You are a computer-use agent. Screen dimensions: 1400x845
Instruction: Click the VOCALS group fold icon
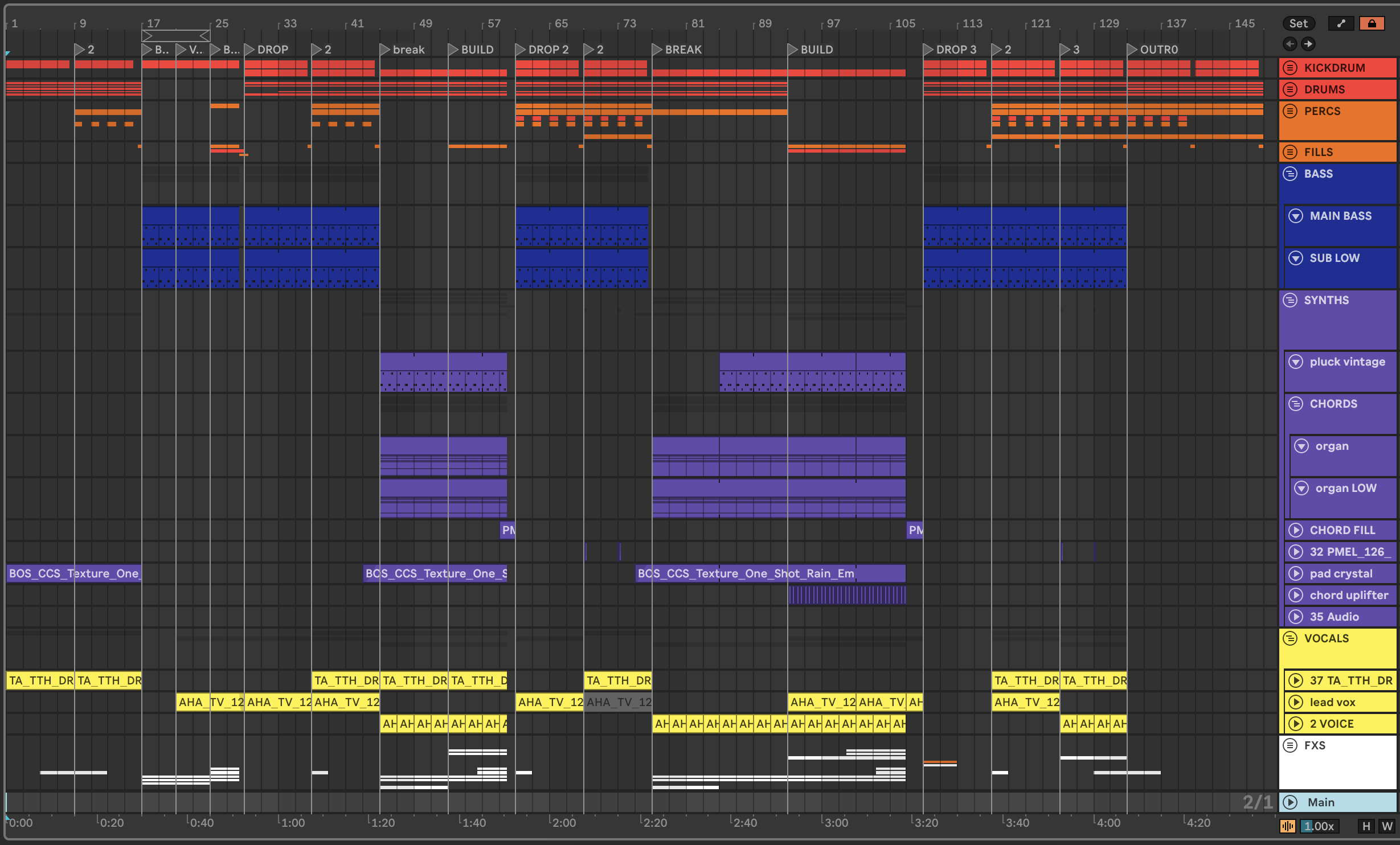tap(1291, 638)
